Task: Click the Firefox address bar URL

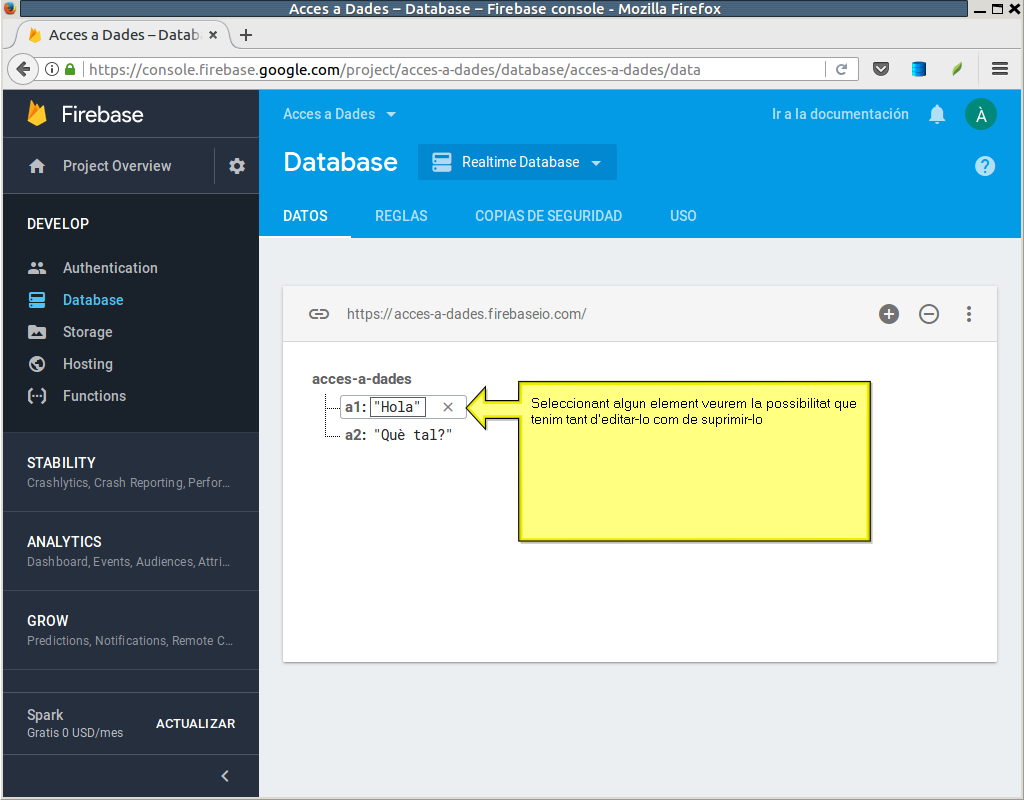Action: point(394,69)
